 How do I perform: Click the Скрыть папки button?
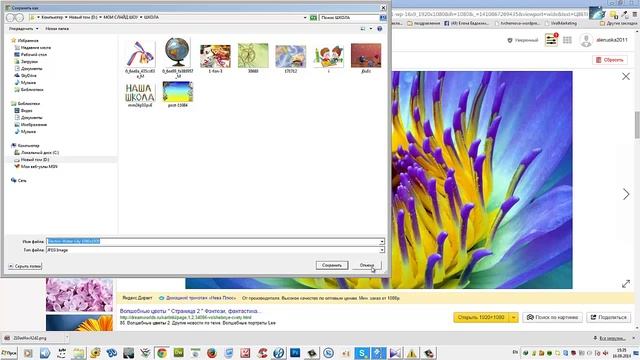point(25,266)
